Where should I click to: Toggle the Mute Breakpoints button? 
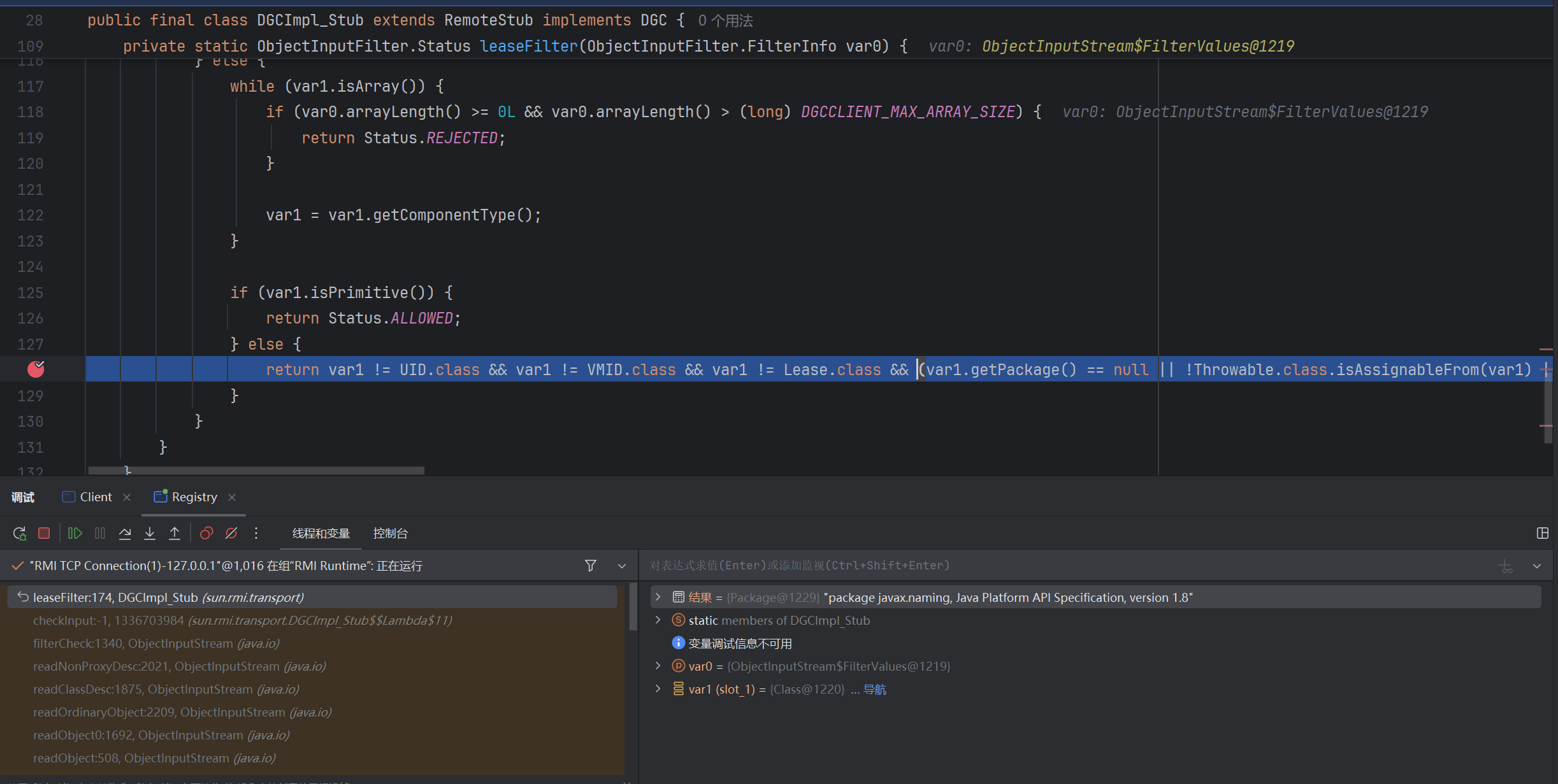pyautogui.click(x=231, y=533)
